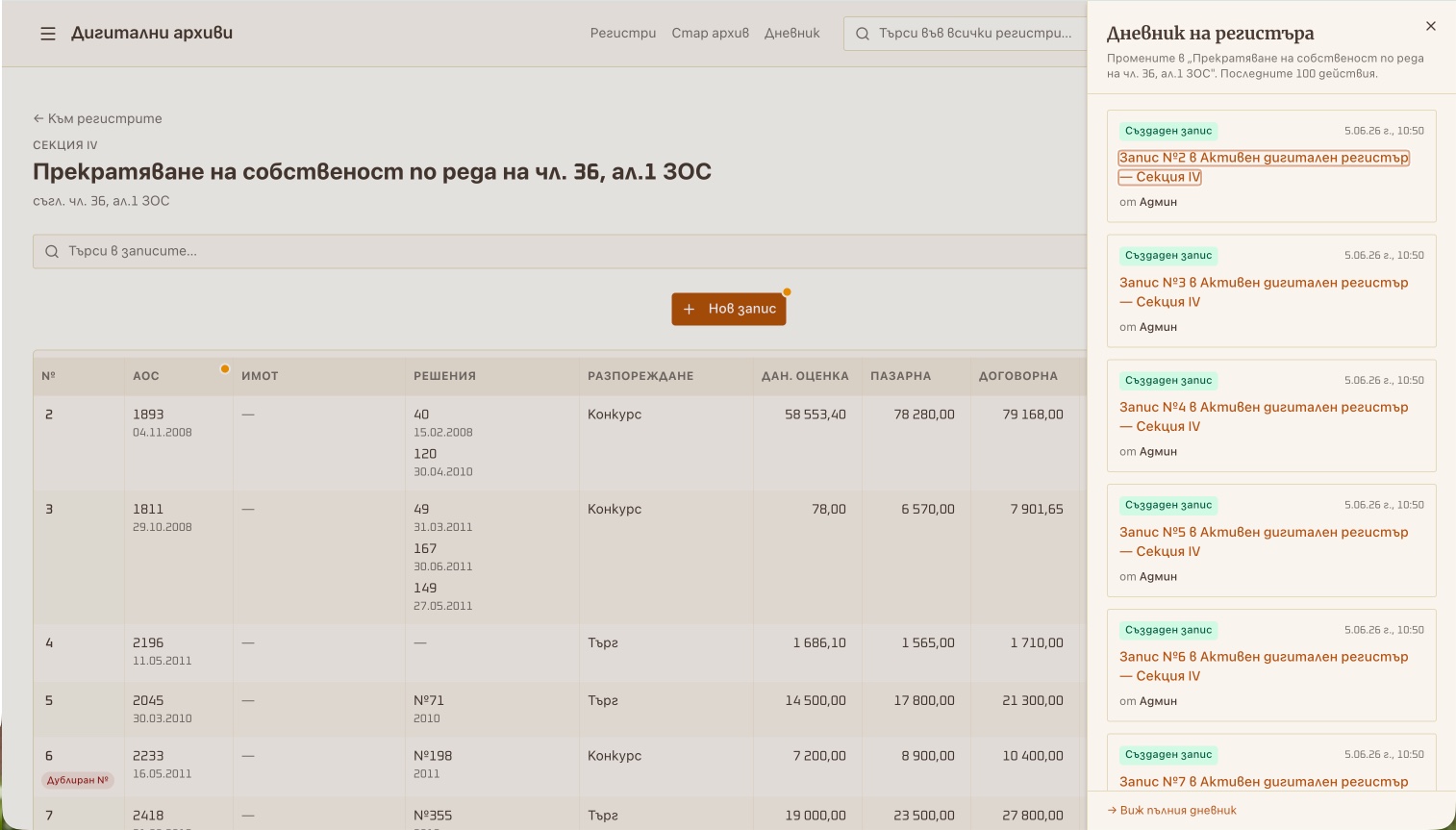Screen dimensions: 1456x830
Task: Click the search magnifier icon in top bar
Action: 863,34
